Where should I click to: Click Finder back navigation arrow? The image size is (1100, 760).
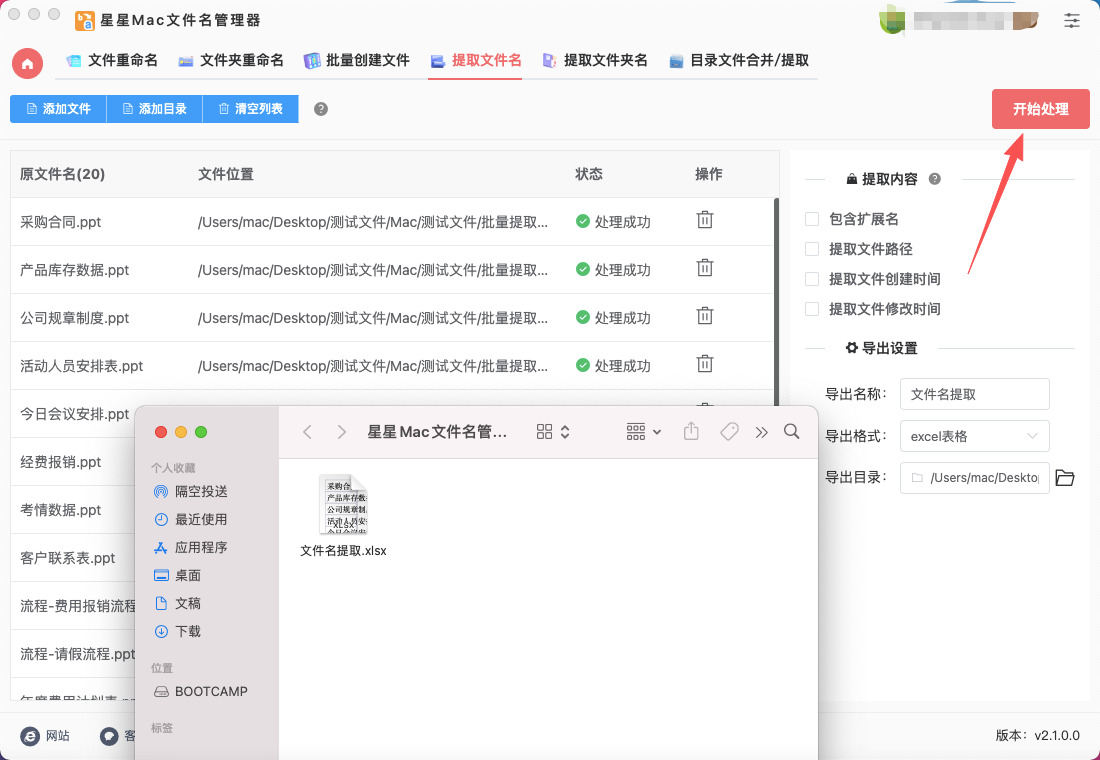[x=308, y=432]
